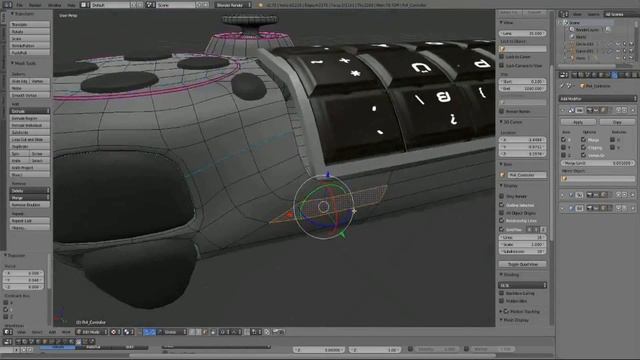640x360 pixels.
Task: Toggle Mirror modifier Clipping checkbox
Action: pyautogui.click(x=583, y=147)
